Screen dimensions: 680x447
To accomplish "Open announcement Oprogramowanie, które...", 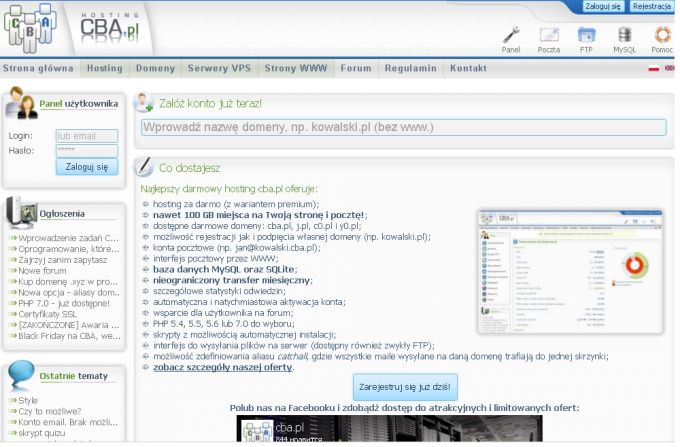I will pos(69,249).
